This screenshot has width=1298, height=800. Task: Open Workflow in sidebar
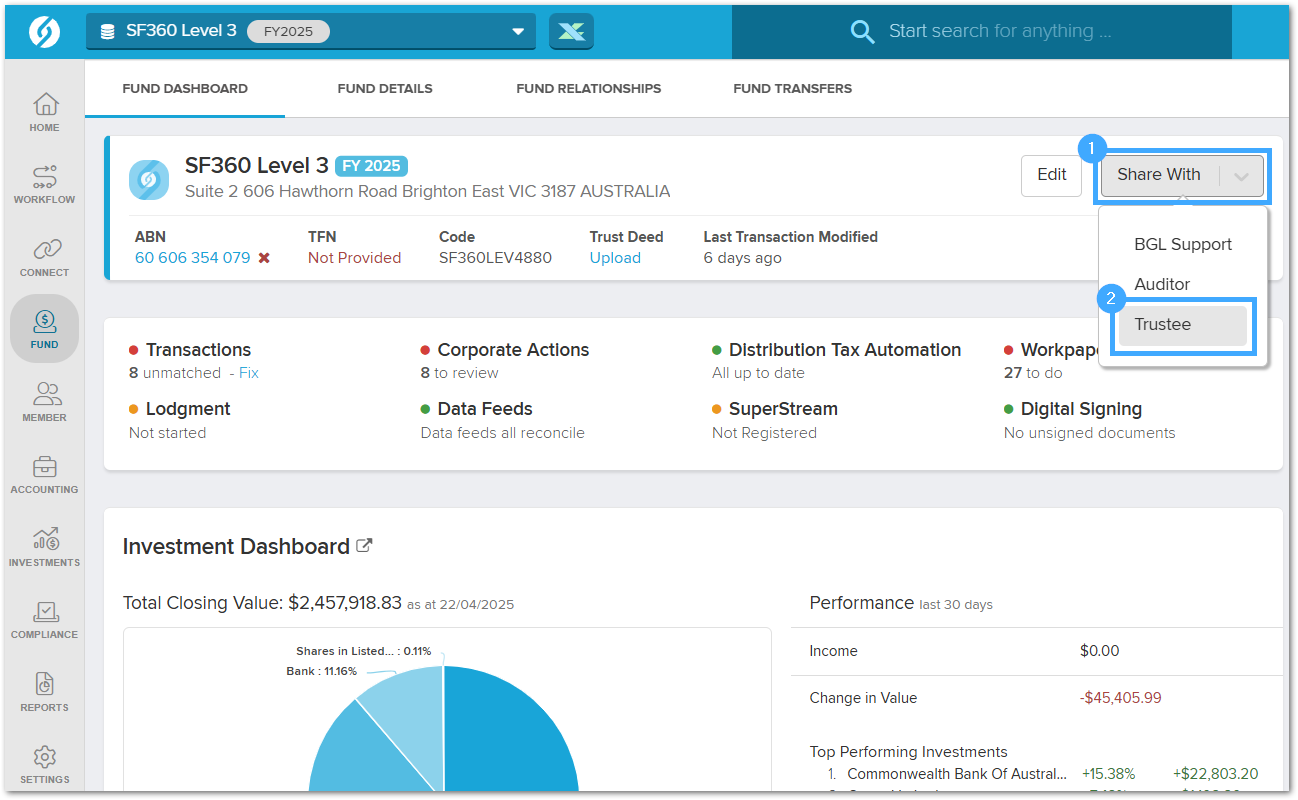pos(45,184)
